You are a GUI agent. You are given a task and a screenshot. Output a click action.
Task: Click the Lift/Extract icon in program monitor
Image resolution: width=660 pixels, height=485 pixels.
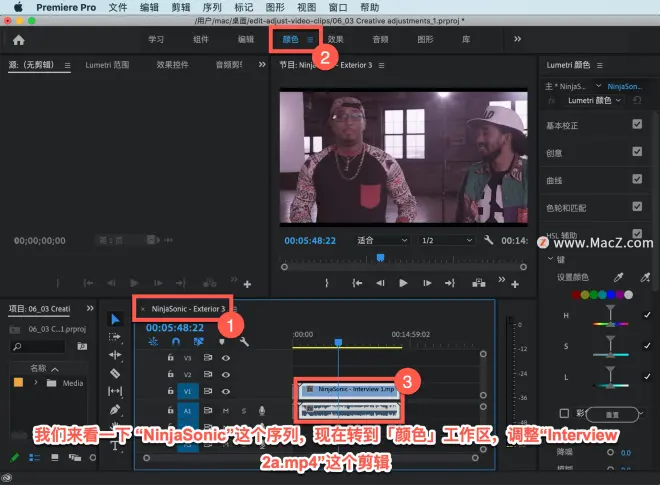[x=479, y=283]
